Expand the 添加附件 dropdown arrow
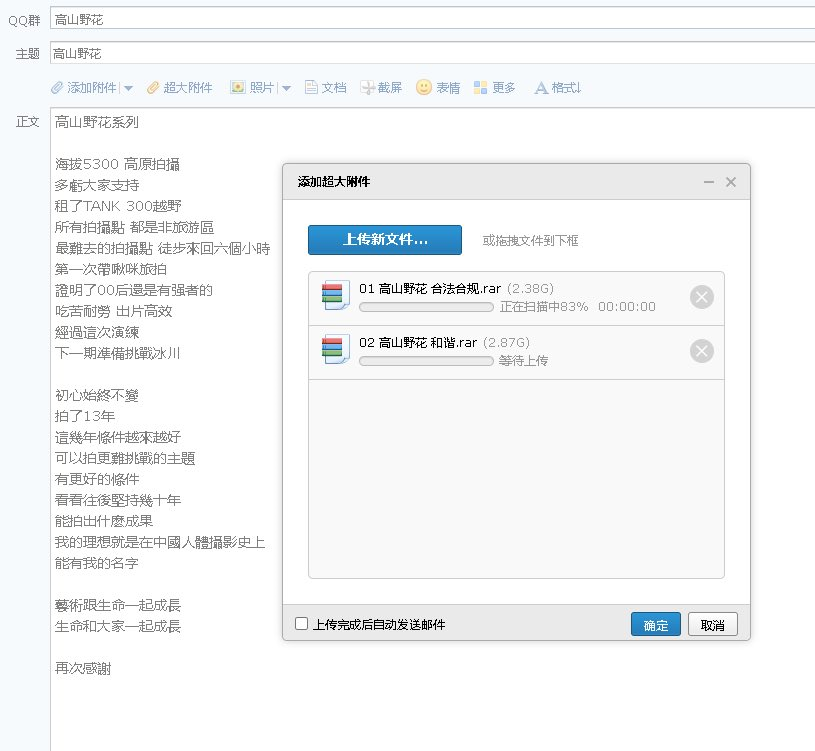The height and width of the screenshot is (751, 815). coord(128,88)
